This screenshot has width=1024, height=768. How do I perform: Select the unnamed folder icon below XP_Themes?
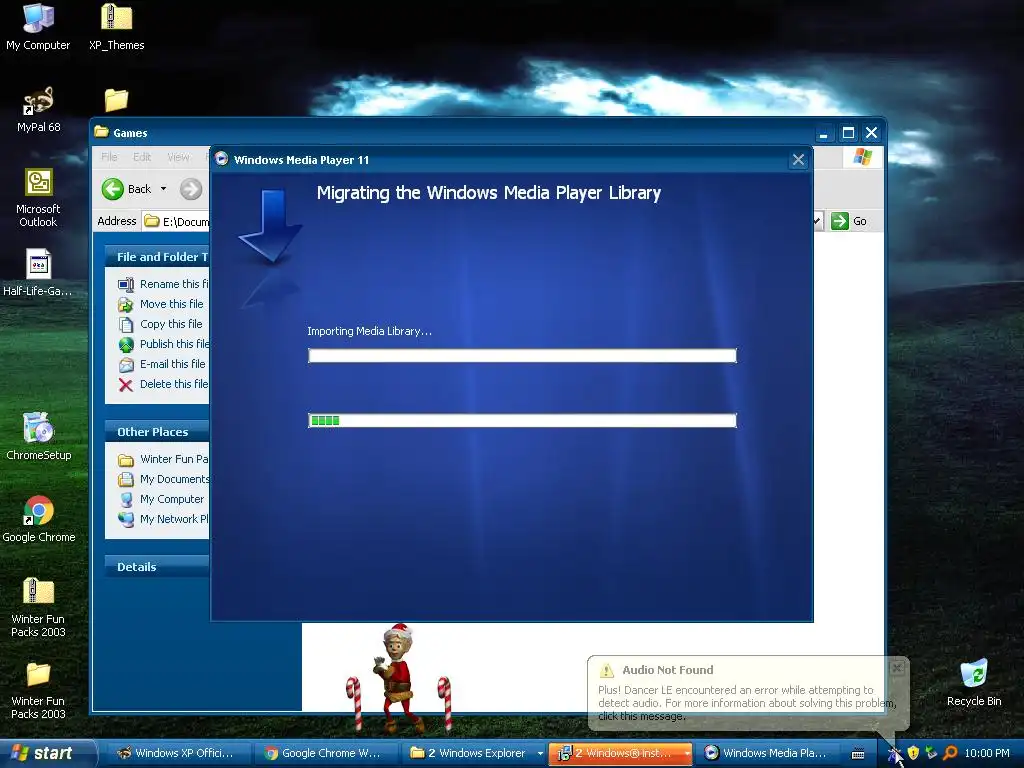pyautogui.click(x=116, y=100)
